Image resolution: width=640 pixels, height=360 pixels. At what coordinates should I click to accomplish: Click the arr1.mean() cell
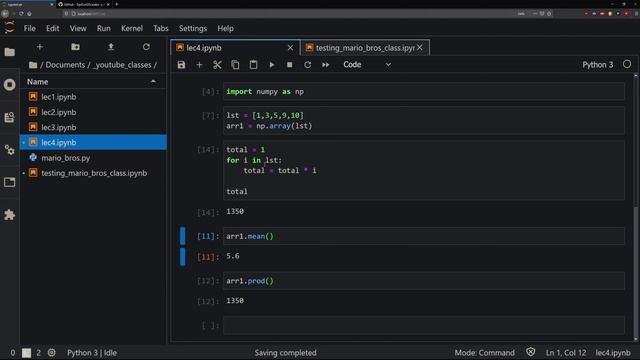424,236
